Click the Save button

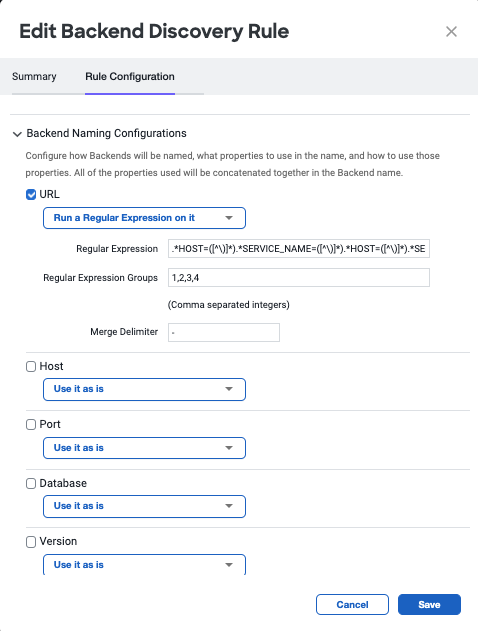pos(429,604)
